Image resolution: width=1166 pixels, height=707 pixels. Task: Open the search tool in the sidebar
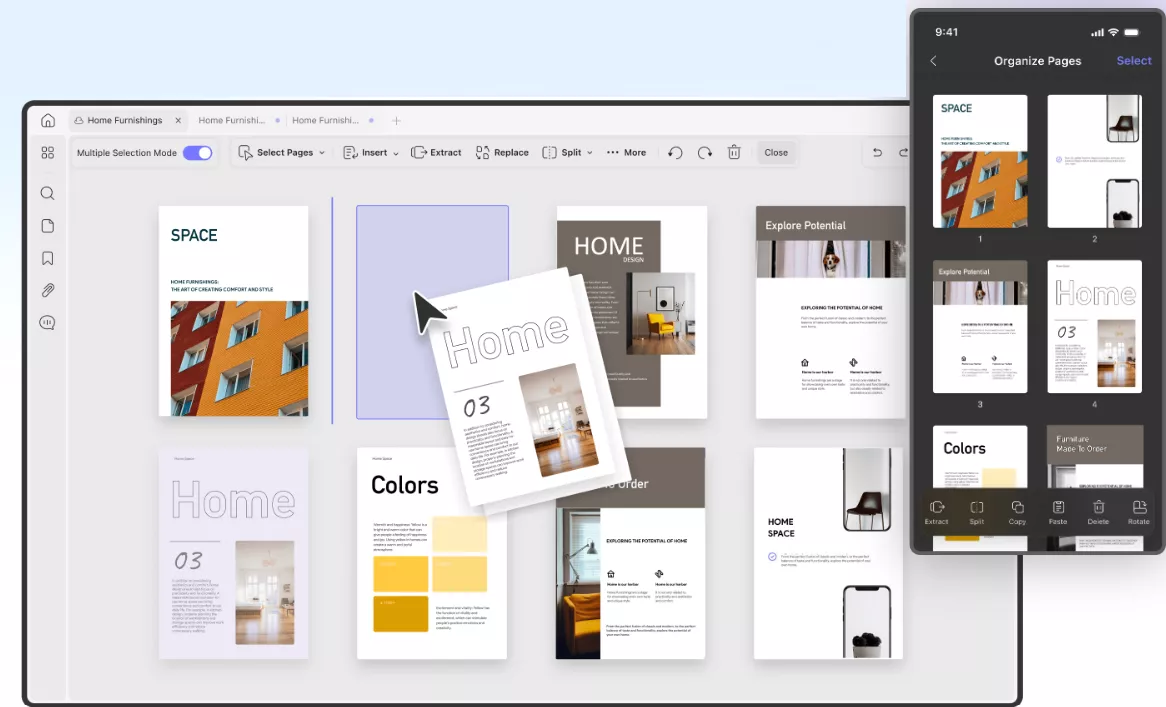point(47,194)
